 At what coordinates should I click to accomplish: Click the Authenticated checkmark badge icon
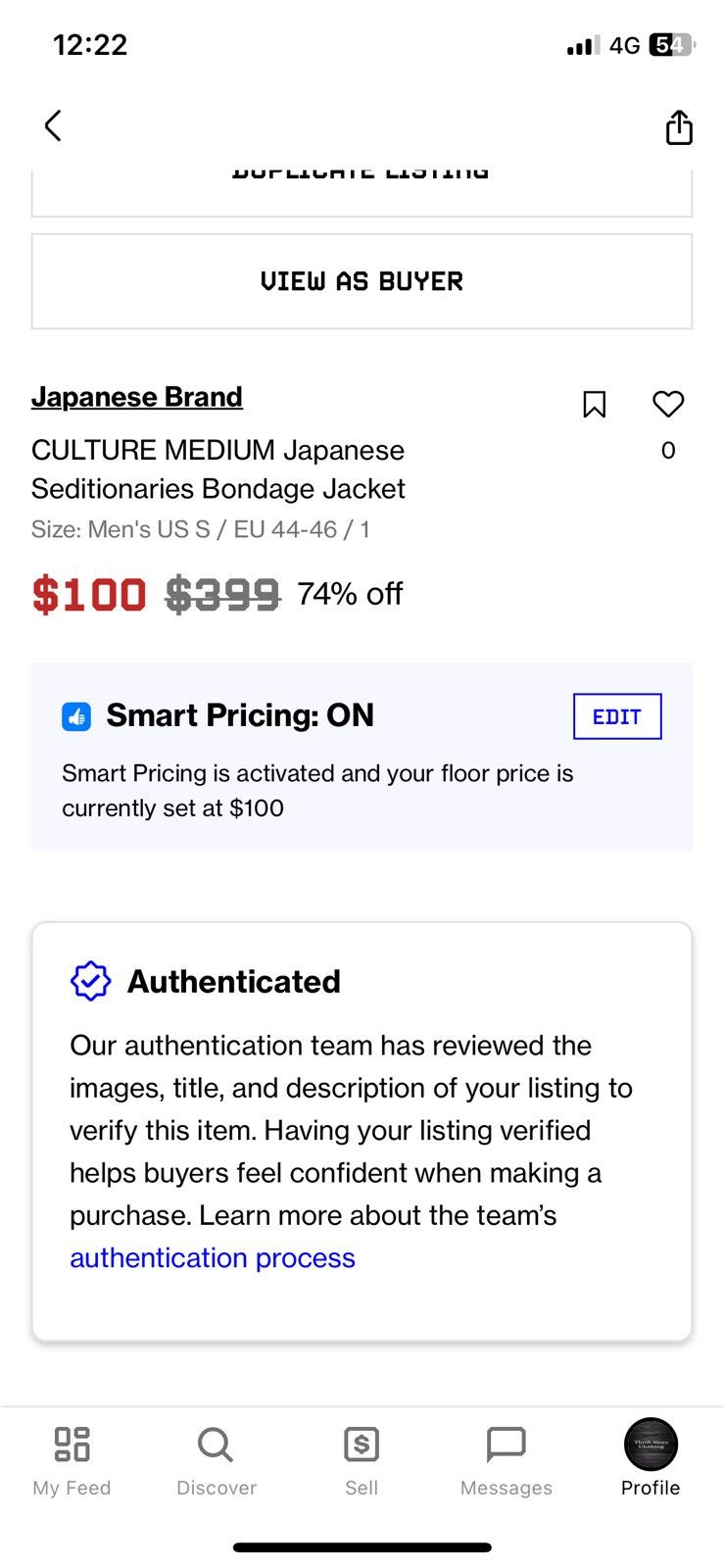[90, 980]
